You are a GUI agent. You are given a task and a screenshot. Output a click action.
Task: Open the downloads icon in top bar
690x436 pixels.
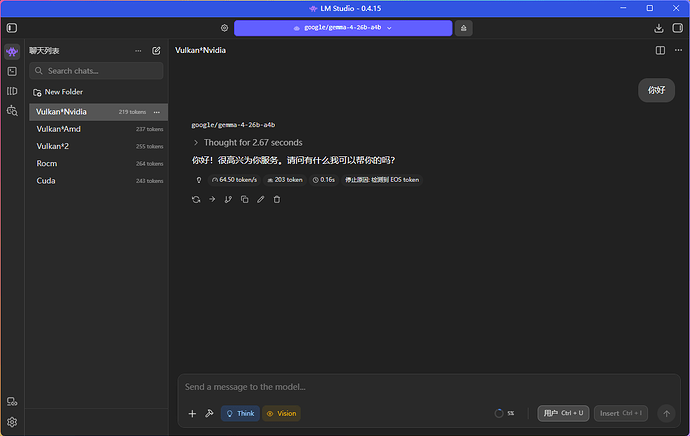[658, 28]
